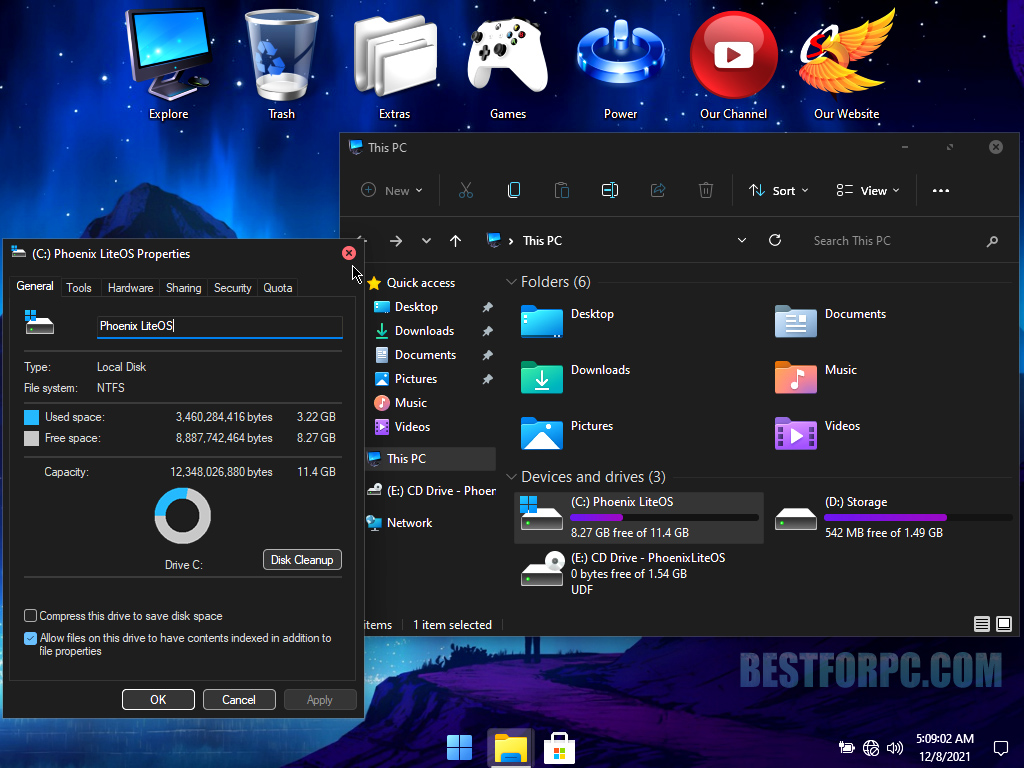
Task: Select Quick access in navigation pane
Action: coord(421,283)
